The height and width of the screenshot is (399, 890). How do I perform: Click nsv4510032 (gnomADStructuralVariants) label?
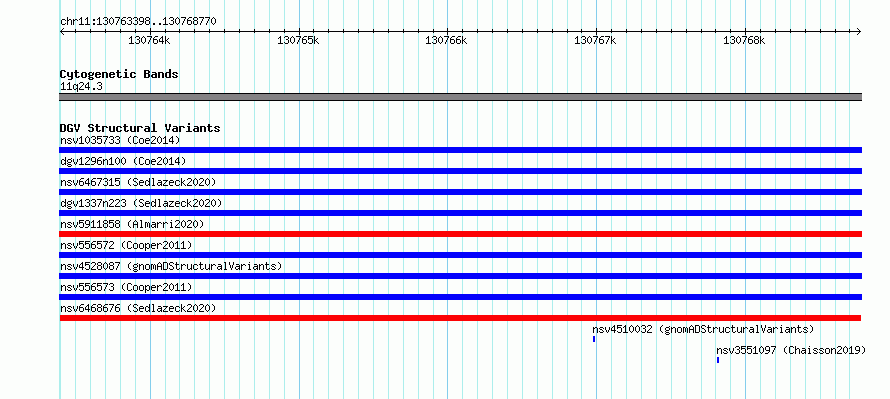click(703, 329)
